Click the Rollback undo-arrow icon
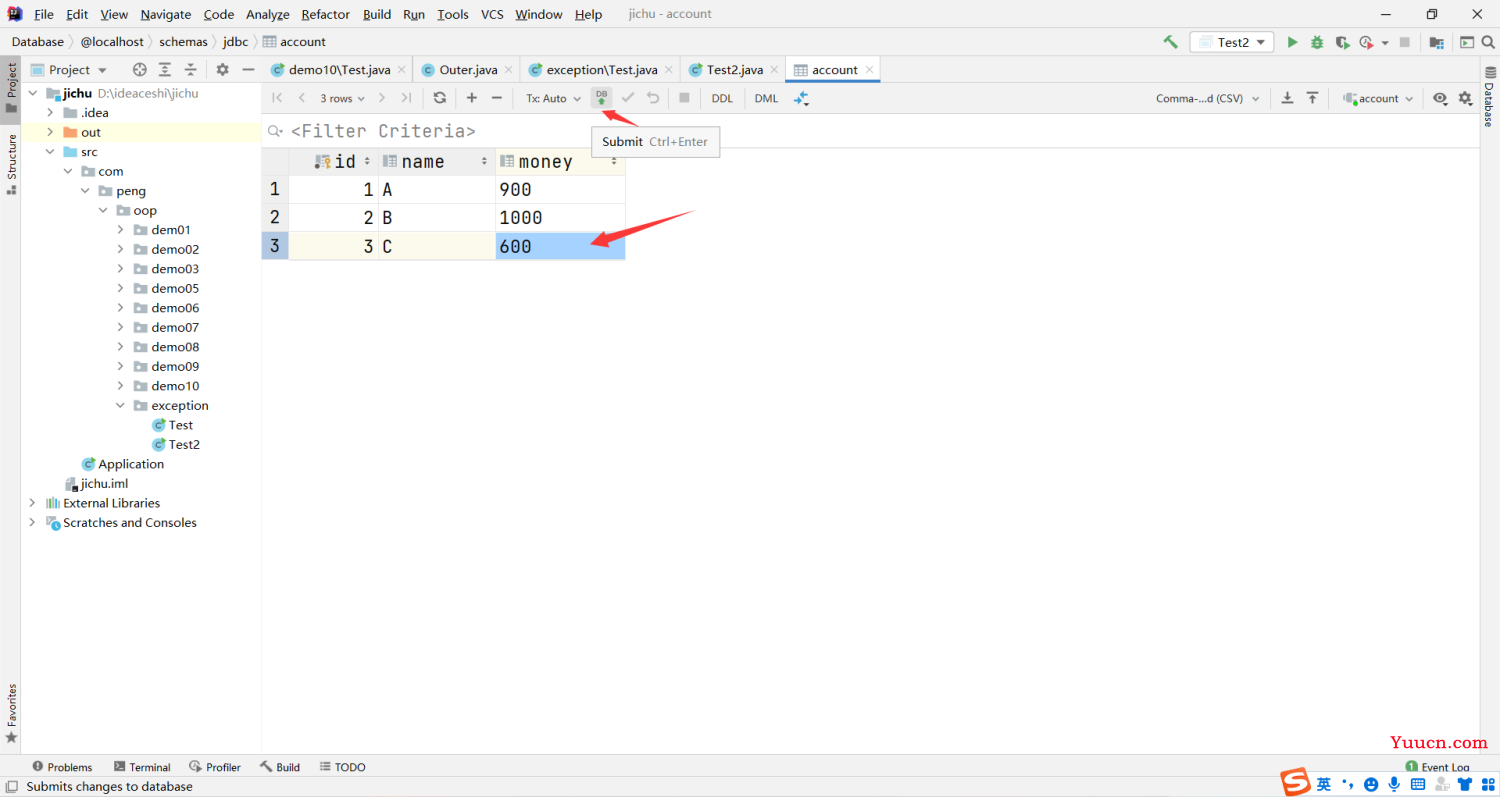The width and height of the screenshot is (1500, 797). click(653, 98)
